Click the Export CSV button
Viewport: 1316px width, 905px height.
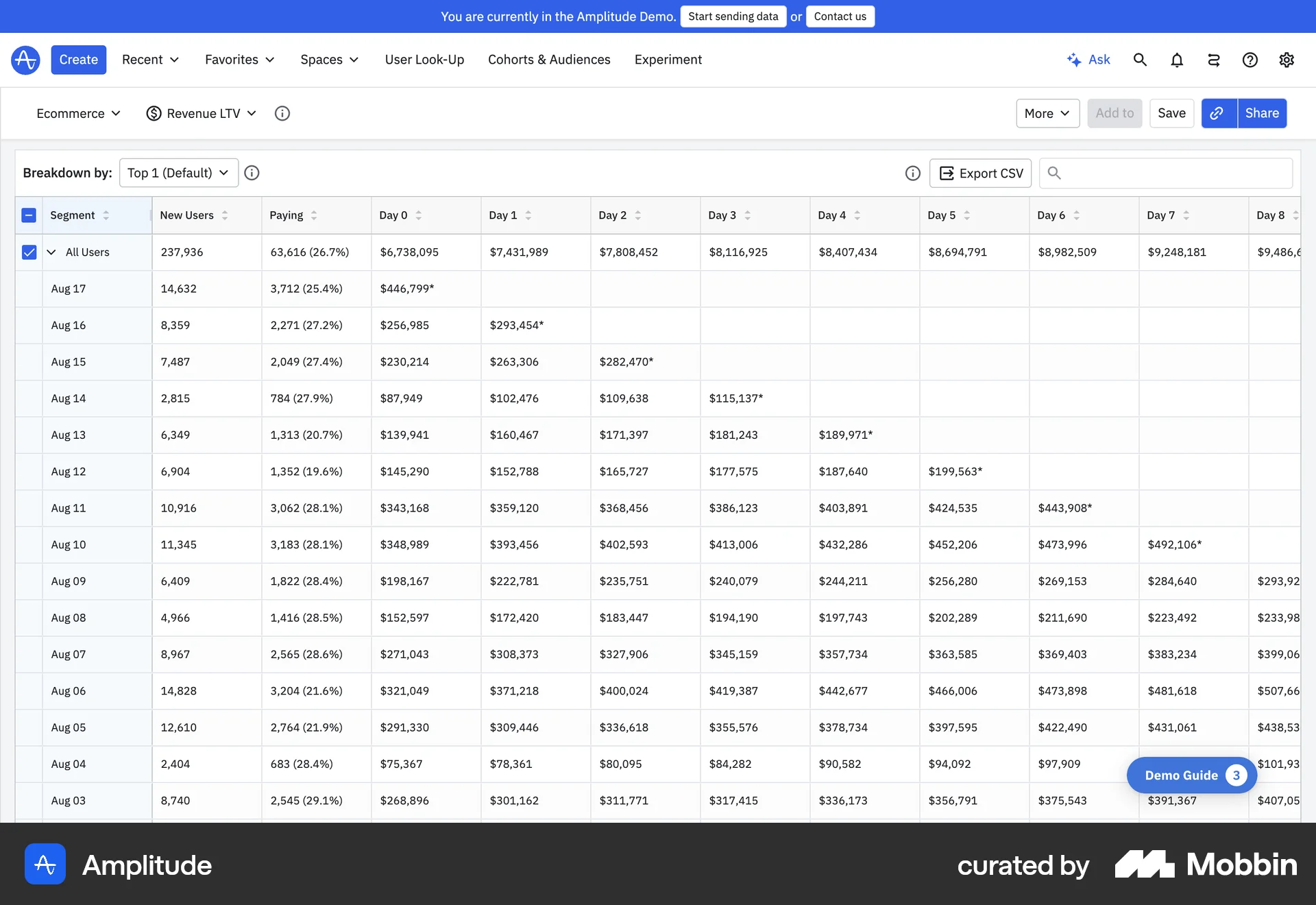coord(980,173)
